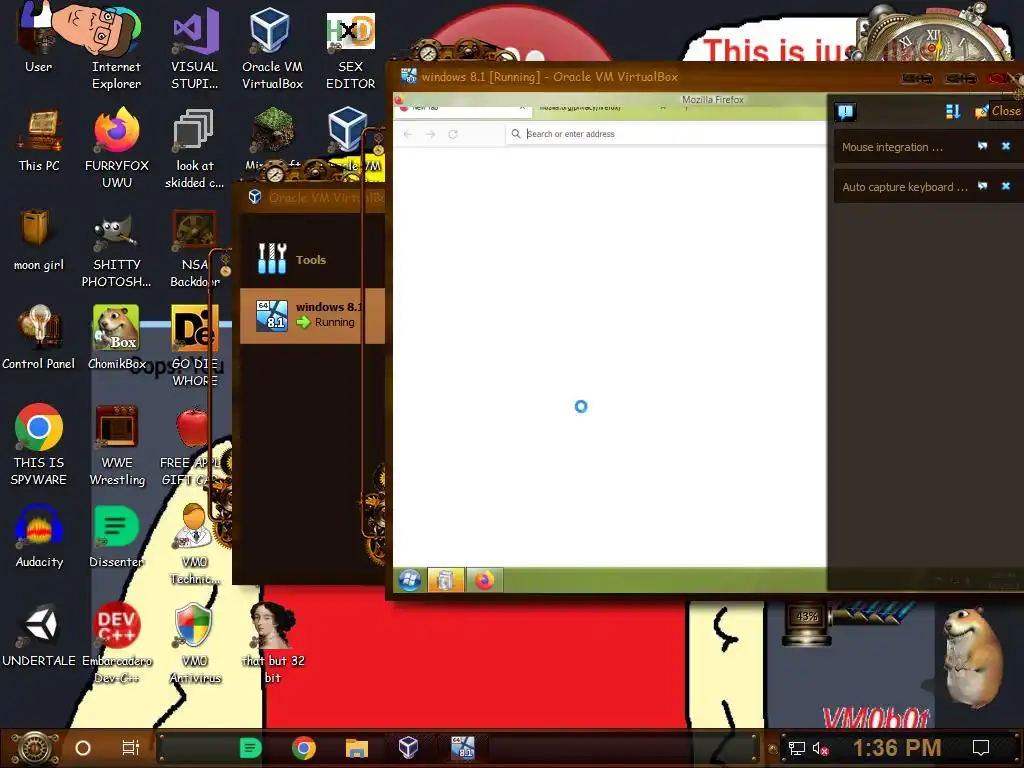
Task: Open the guest Windows 8.1 Start button
Action: pyautogui.click(x=410, y=580)
